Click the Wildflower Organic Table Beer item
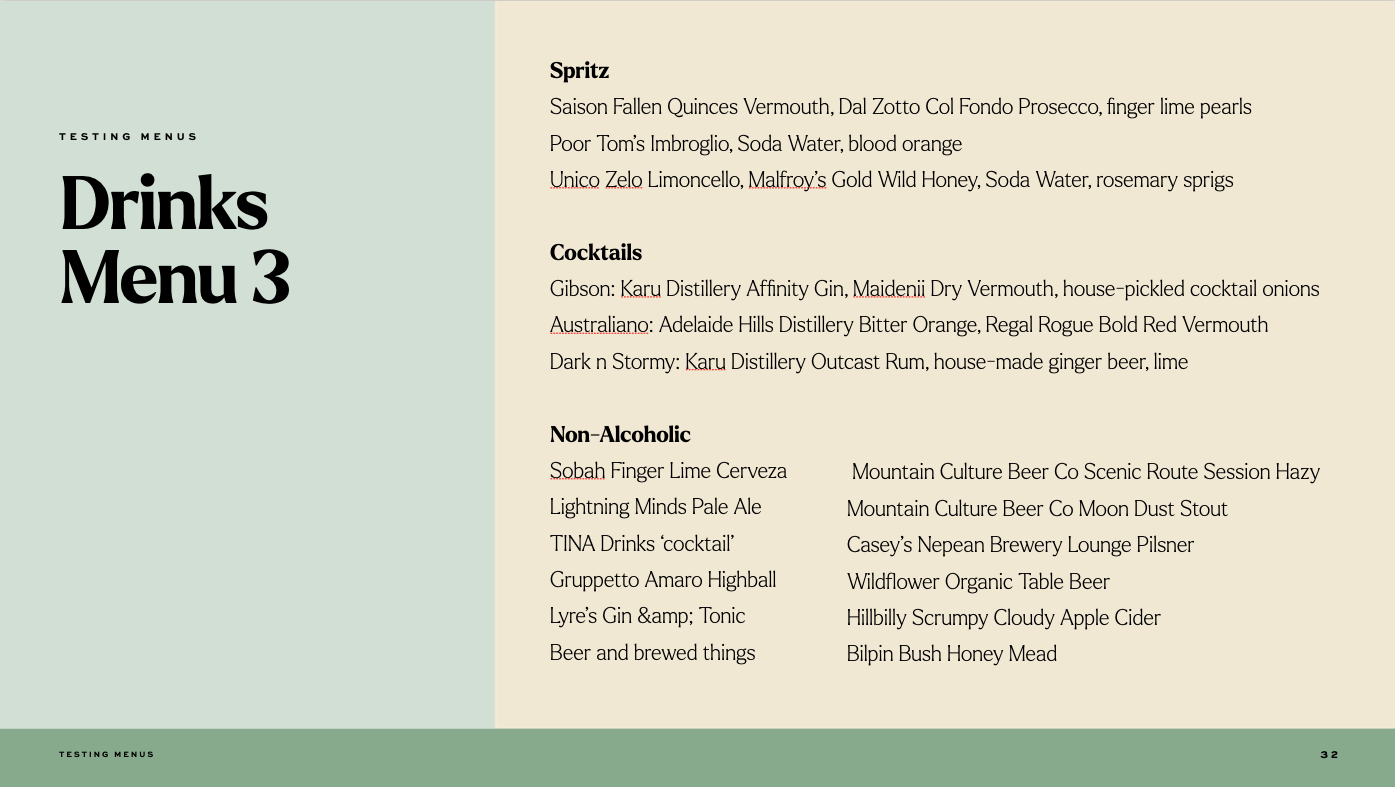Viewport: 1395px width, 787px height. [978, 582]
